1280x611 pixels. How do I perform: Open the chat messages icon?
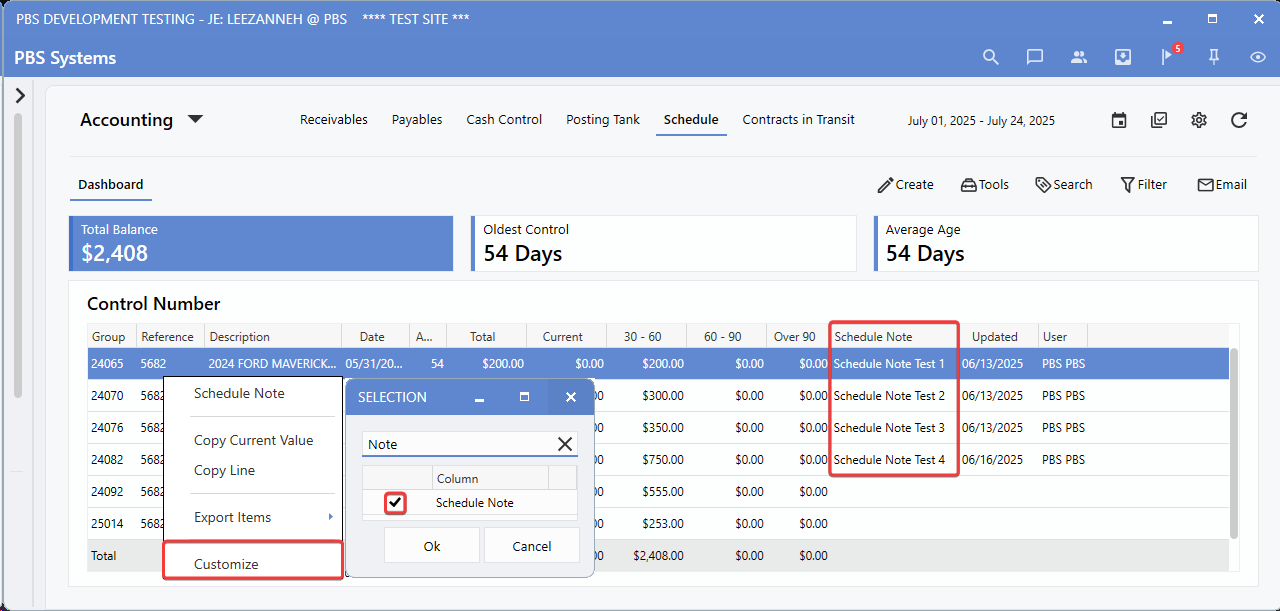point(1035,57)
